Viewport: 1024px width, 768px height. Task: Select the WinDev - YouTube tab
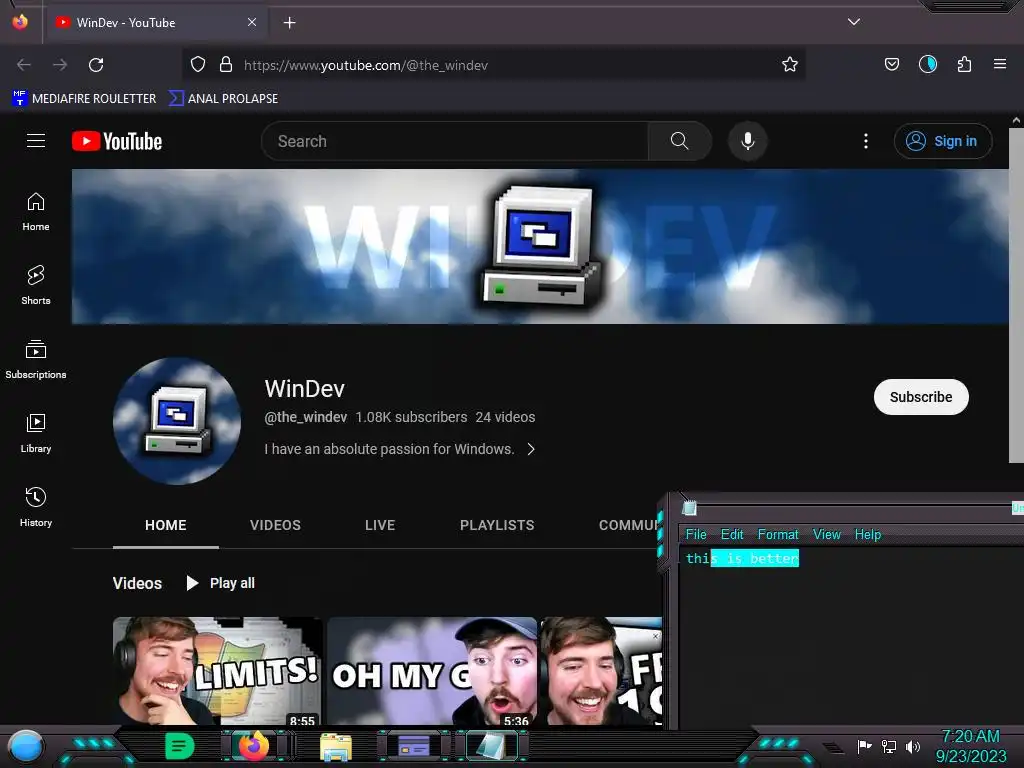[x=157, y=22]
